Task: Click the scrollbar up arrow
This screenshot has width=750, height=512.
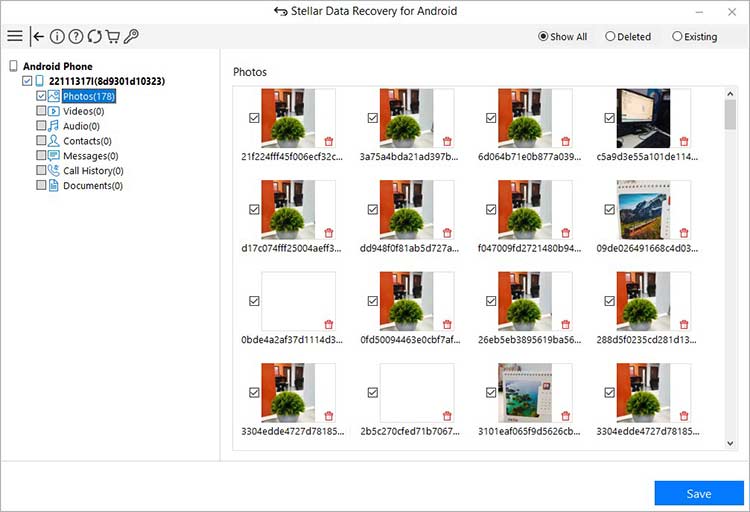Action: (x=730, y=94)
